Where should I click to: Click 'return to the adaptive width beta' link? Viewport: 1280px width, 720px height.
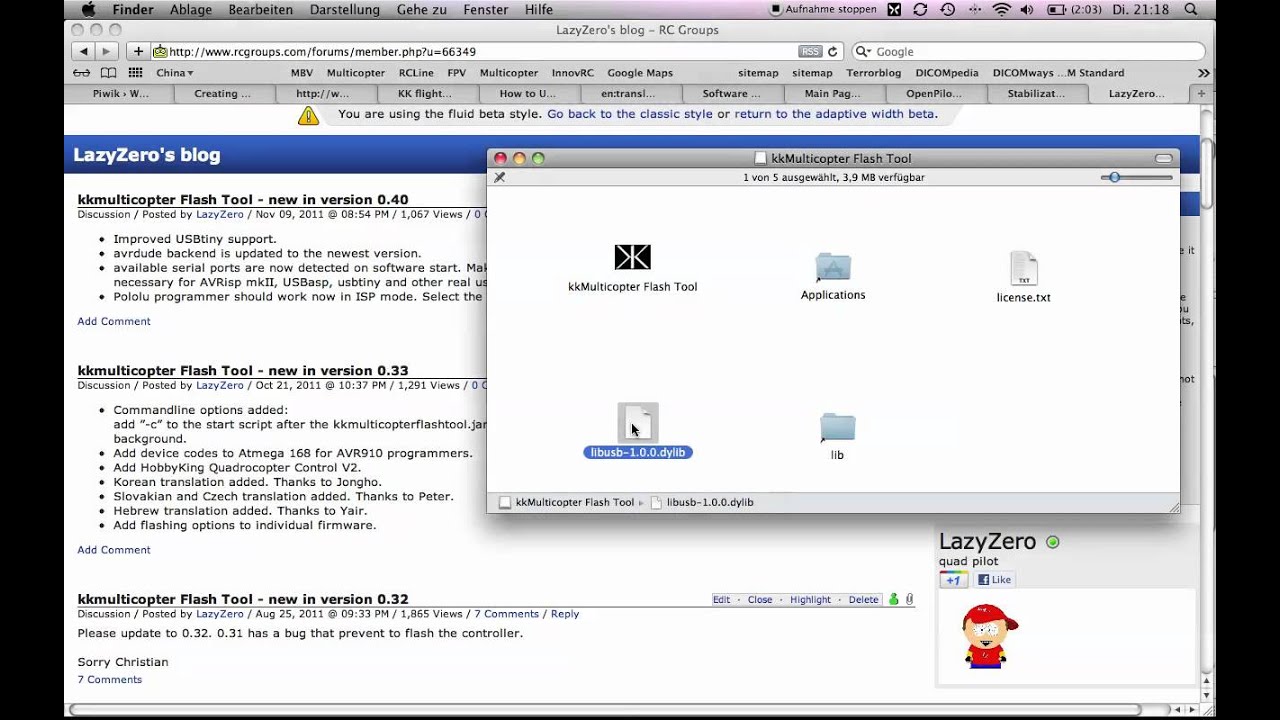834,114
